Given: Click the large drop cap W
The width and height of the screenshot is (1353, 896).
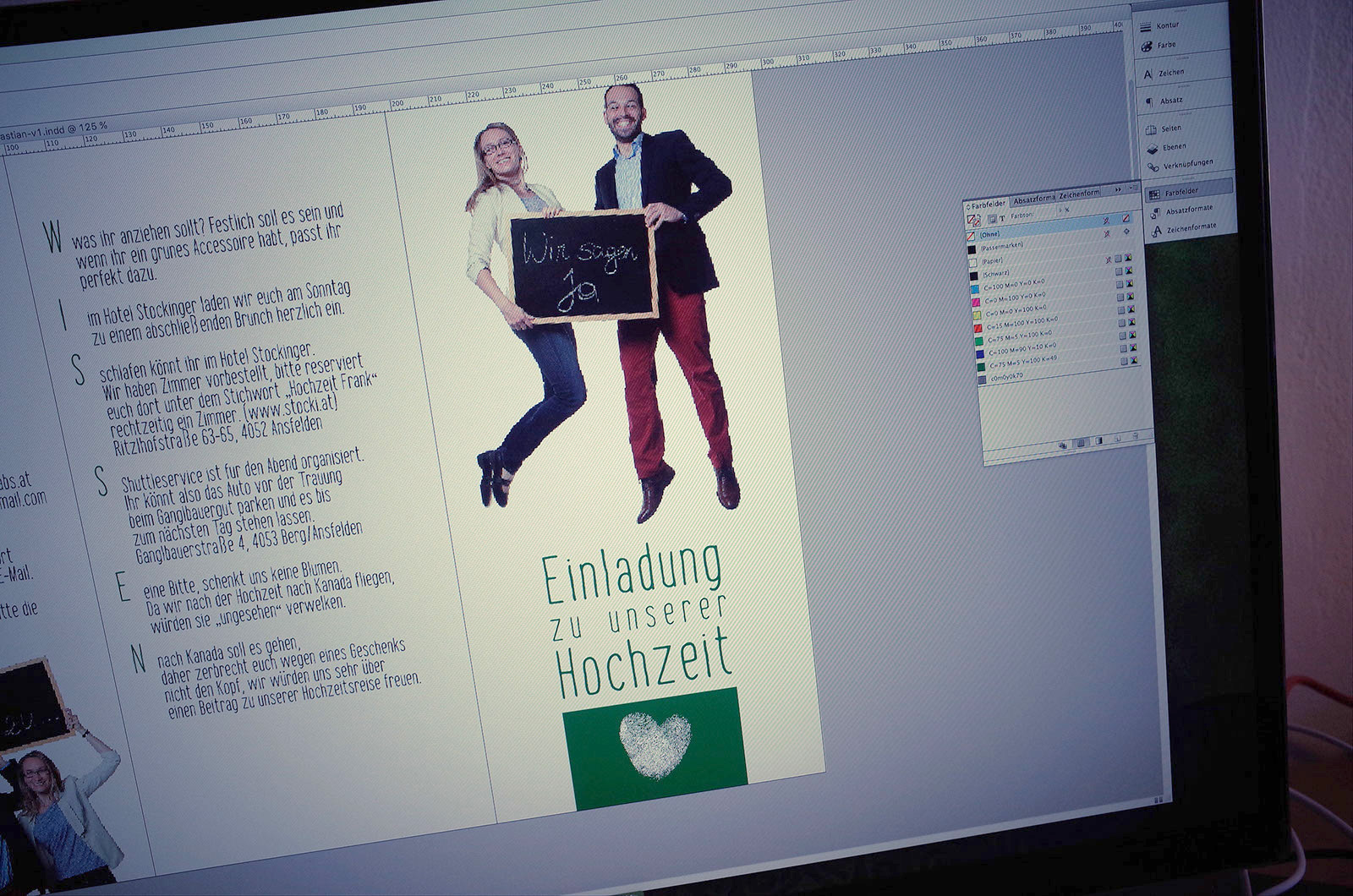Looking at the screenshot, I should coord(52,237).
